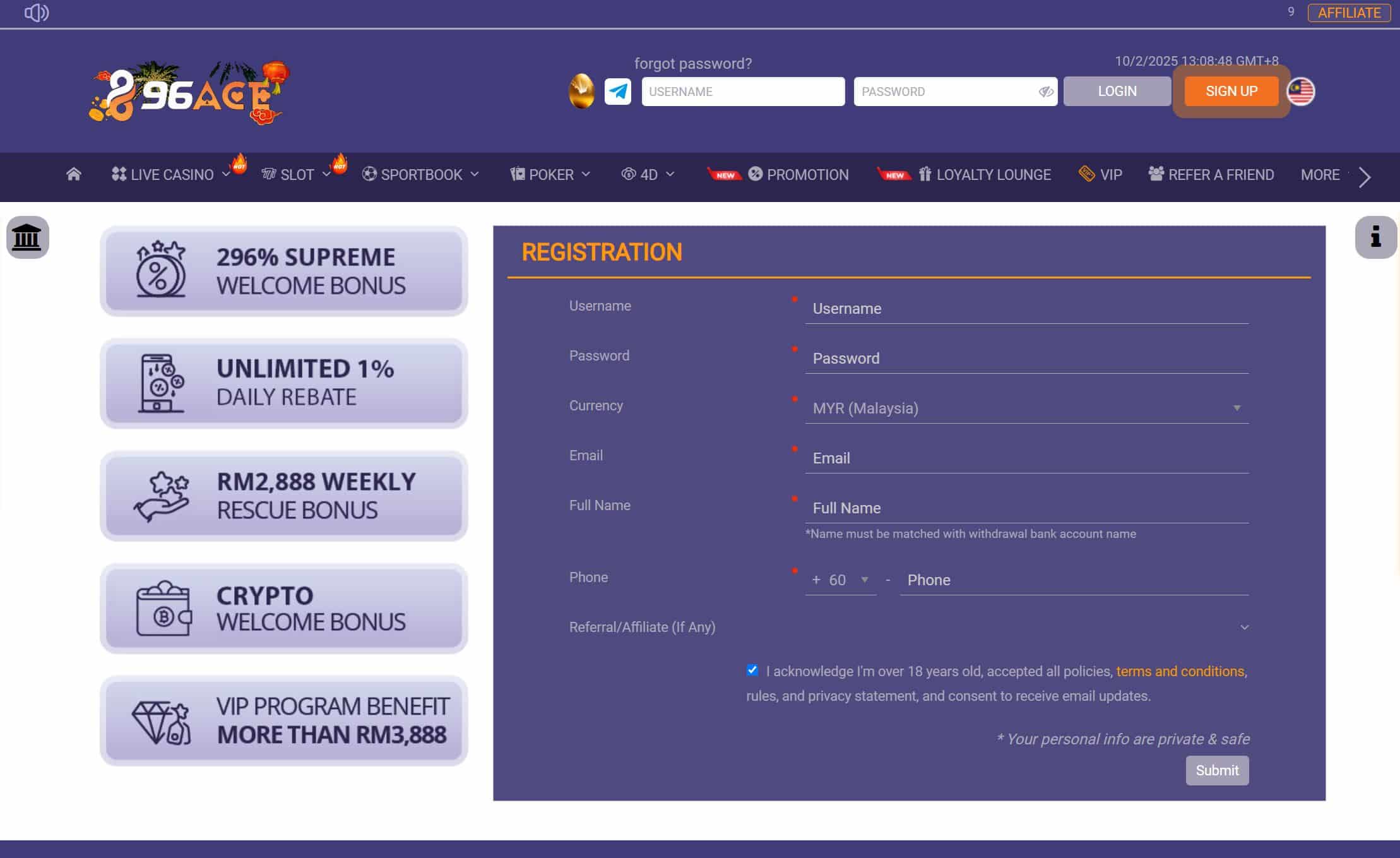Open Refer a Friend page
Screen dimensions: 1400x858
coord(1211,175)
